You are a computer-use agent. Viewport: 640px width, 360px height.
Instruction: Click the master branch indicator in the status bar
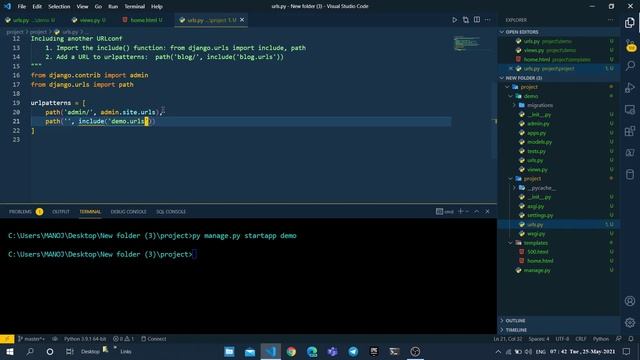31,339
